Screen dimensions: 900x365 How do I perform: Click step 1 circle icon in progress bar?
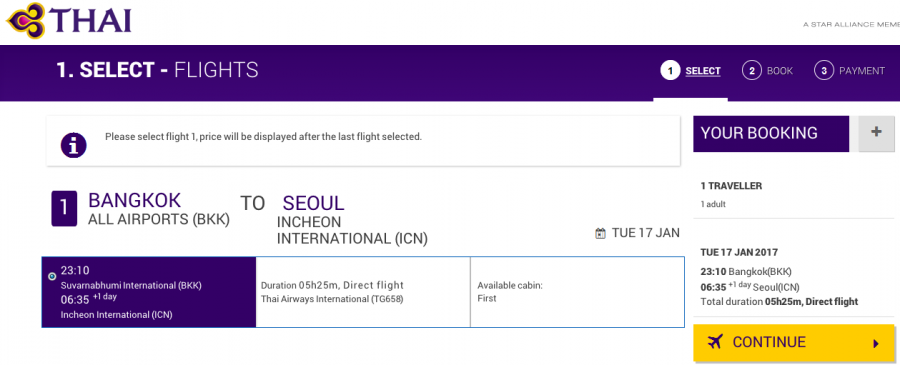click(670, 71)
